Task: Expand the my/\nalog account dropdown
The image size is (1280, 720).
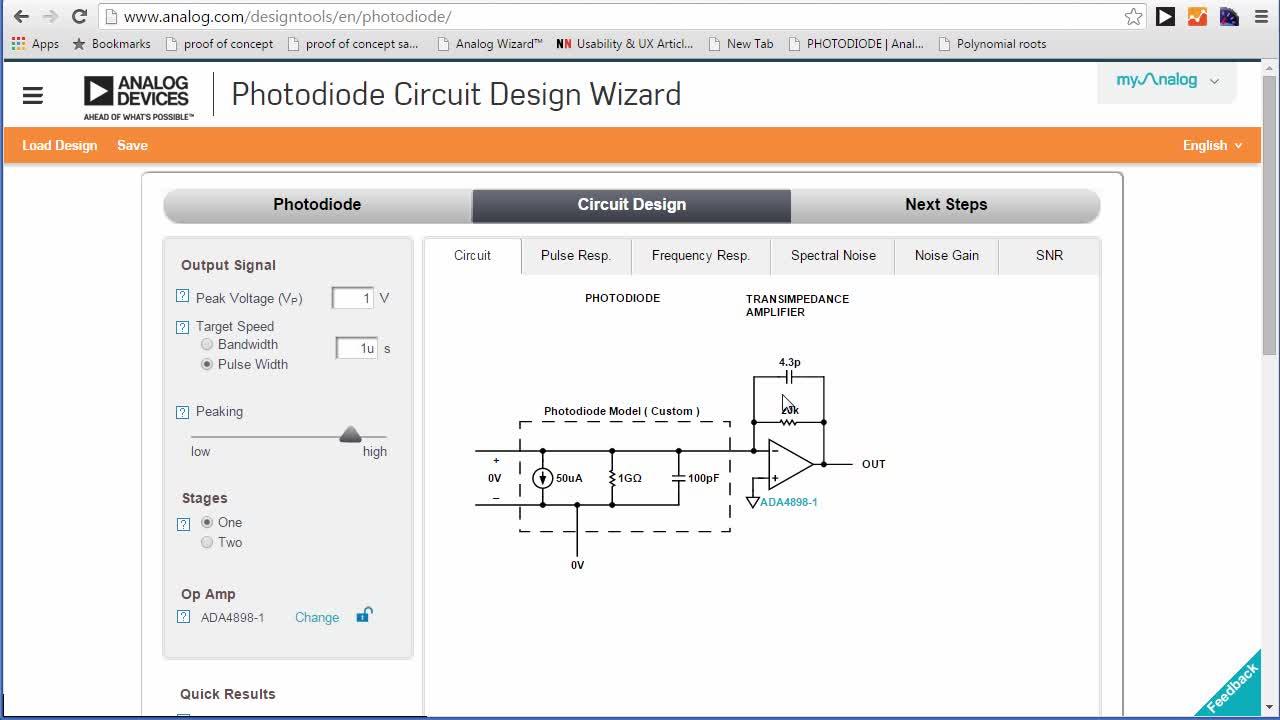Action: tap(1168, 80)
